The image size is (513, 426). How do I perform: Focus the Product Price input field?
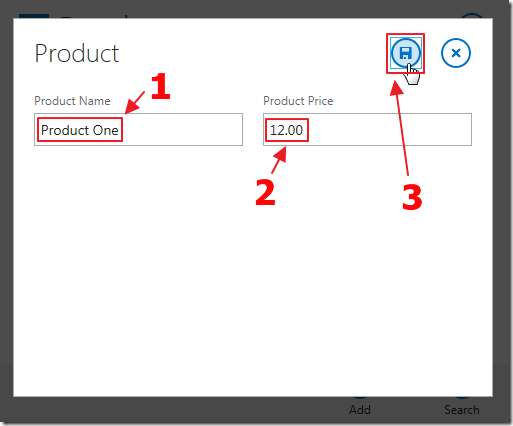click(x=367, y=130)
